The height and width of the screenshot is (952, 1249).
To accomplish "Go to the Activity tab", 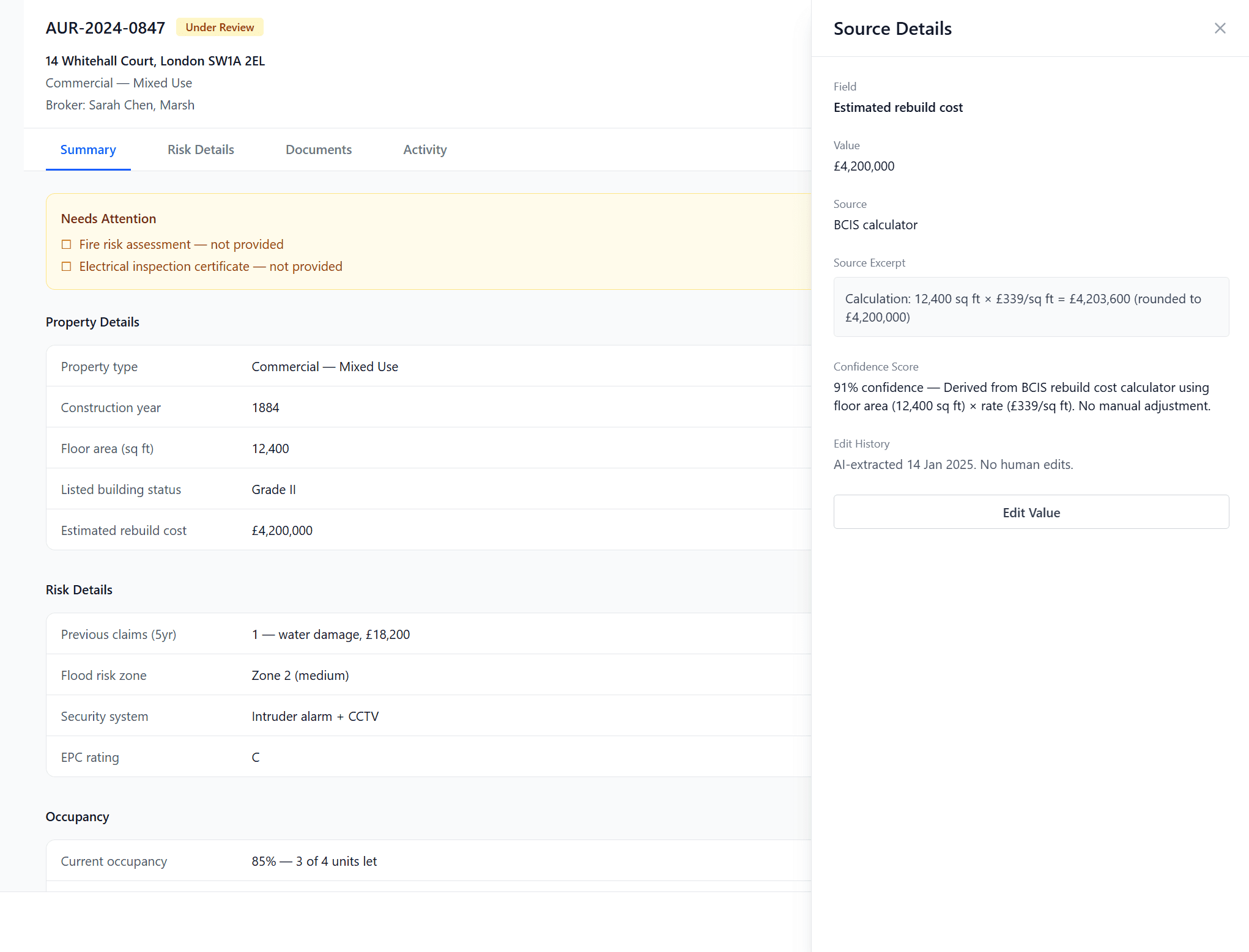I will pyautogui.click(x=424, y=150).
